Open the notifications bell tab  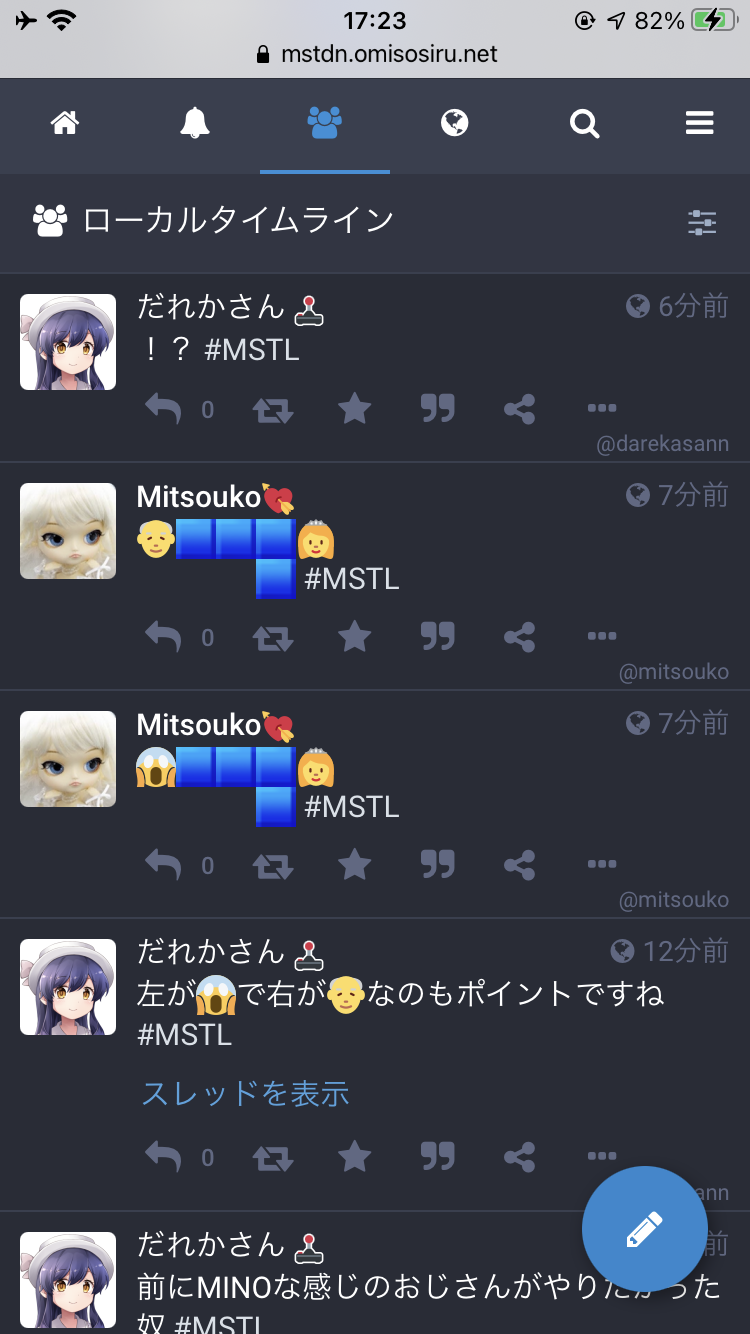[x=195, y=124]
